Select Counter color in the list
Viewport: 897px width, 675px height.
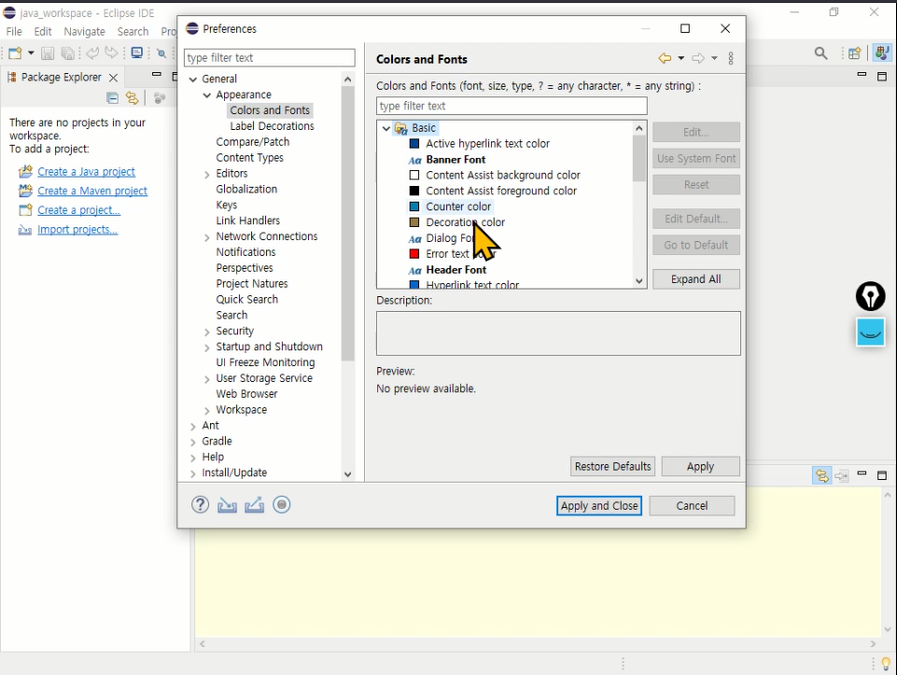pos(458,207)
